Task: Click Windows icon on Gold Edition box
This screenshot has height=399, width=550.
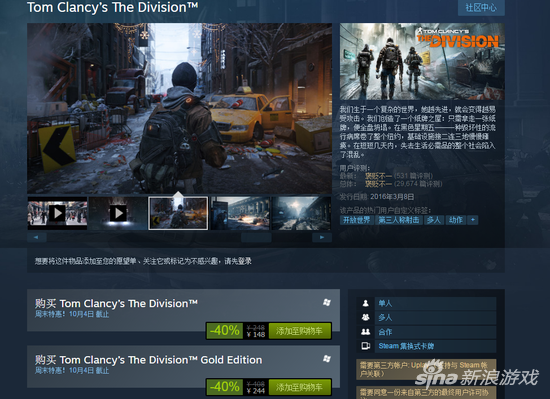Action: pos(327,359)
